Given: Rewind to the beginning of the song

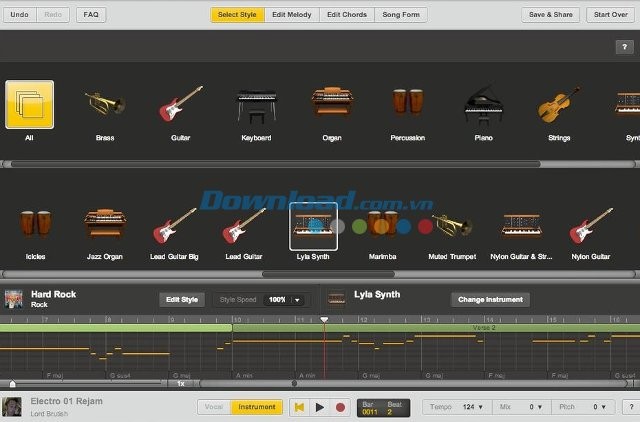Looking at the screenshot, I should point(299,407).
